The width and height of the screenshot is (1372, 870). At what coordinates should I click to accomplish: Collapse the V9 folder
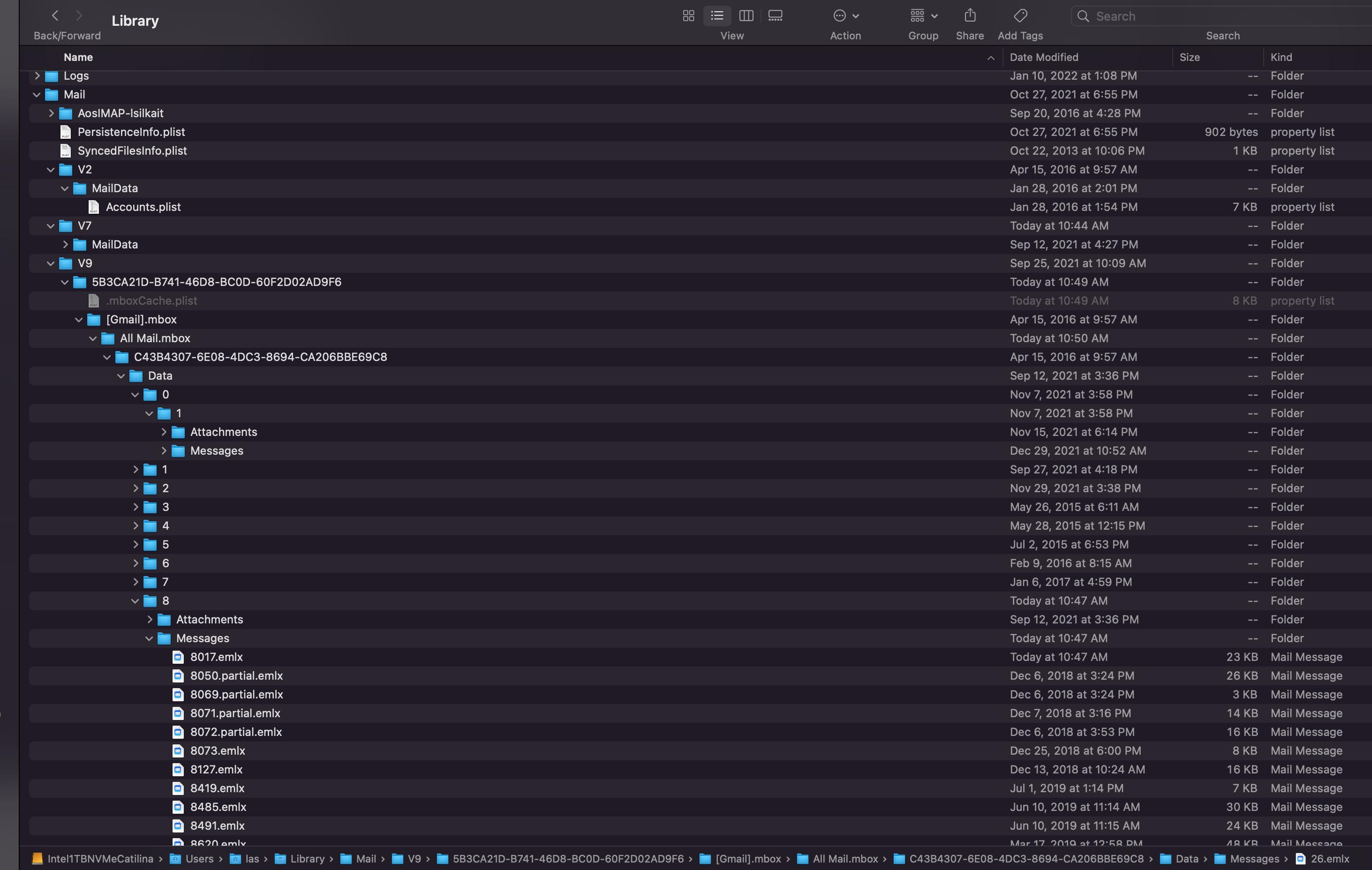[x=51, y=263]
